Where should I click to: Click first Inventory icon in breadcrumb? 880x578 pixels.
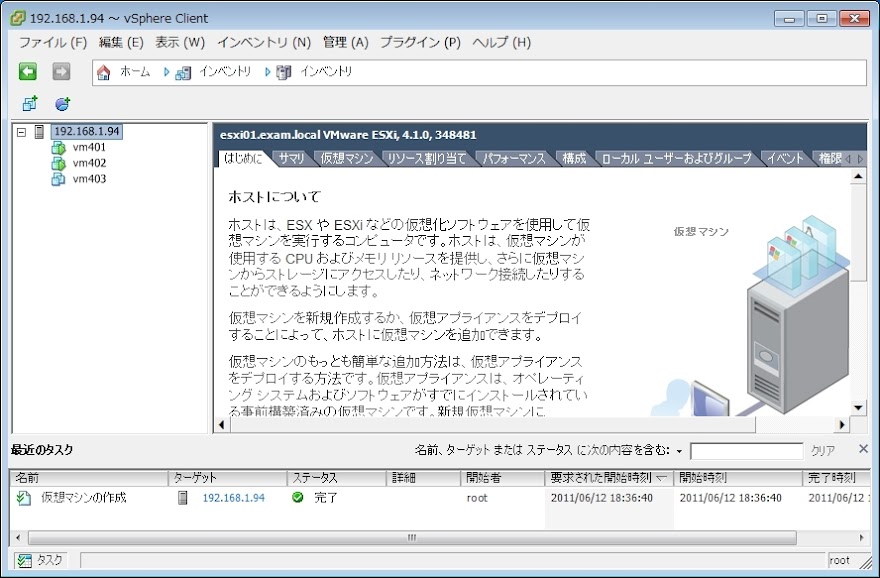tap(183, 72)
